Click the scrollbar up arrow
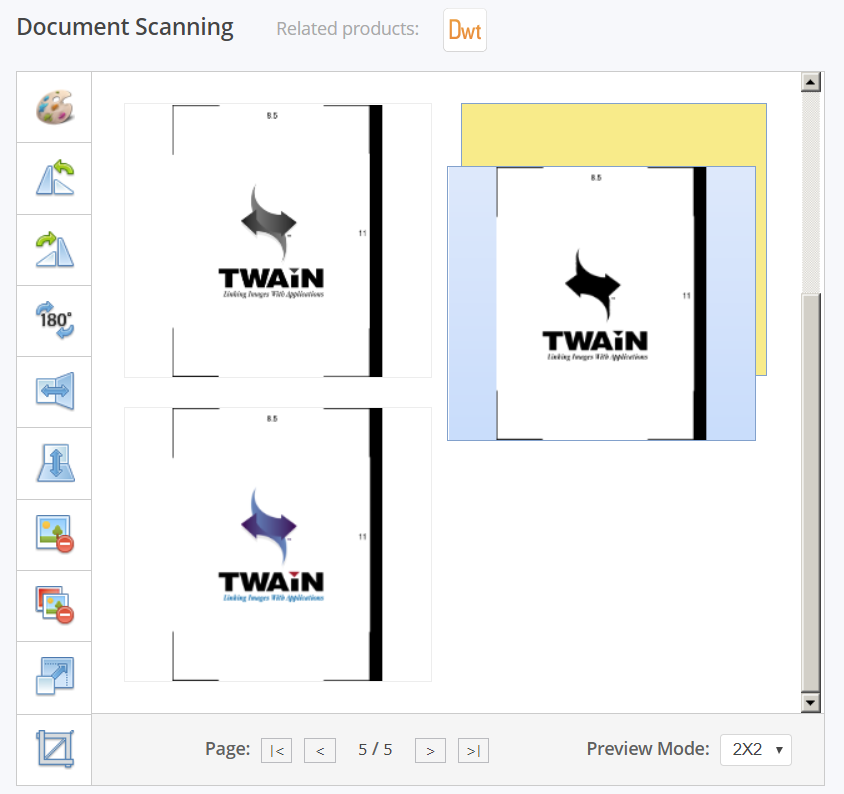 click(x=811, y=83)
